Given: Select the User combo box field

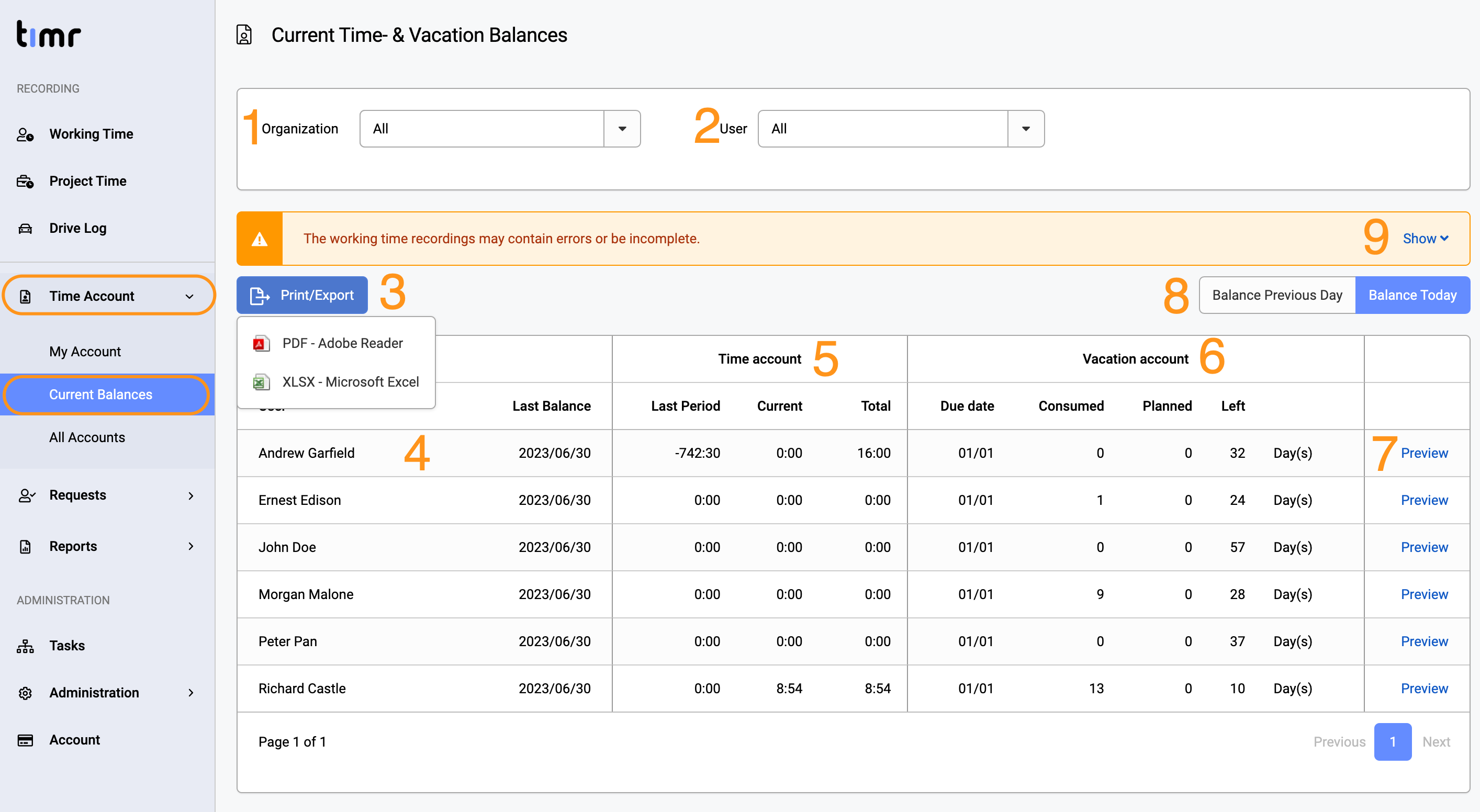Looking at the screenshot, I should coord(901,129).
